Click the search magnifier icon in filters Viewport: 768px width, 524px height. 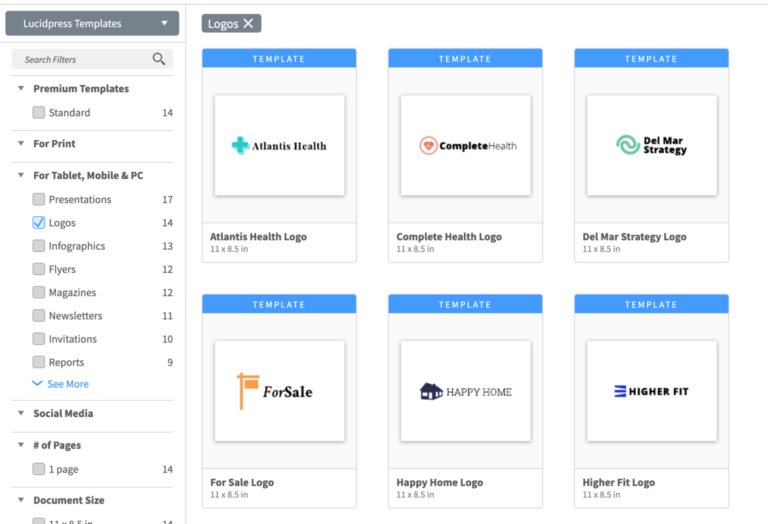[158, 59]
